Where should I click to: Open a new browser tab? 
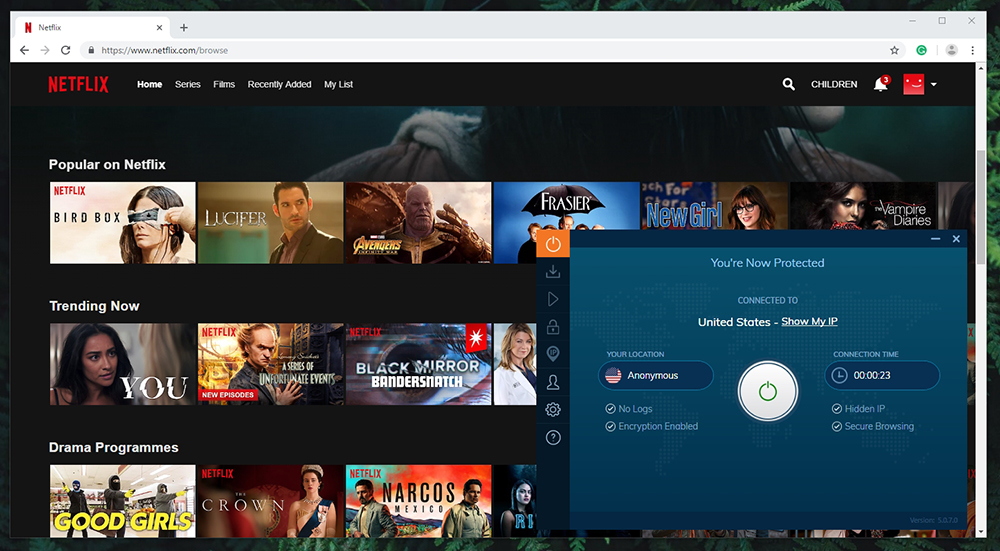pos(184,27)
